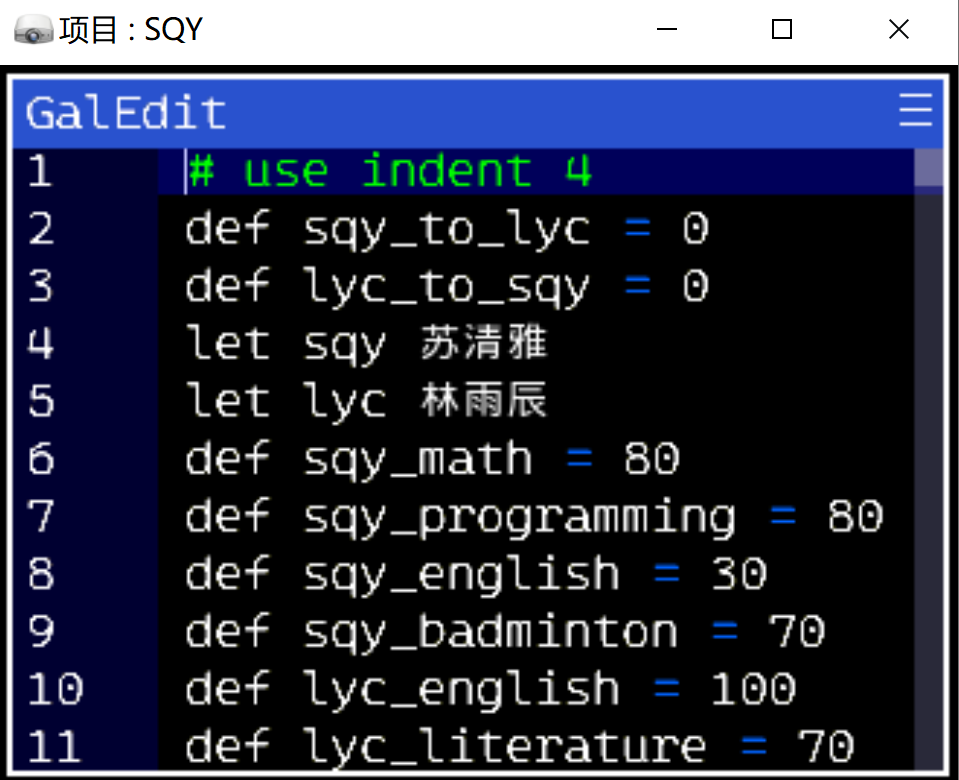
Task: Click the lyc_to_sqy definition line
Action: click(447, 286)
